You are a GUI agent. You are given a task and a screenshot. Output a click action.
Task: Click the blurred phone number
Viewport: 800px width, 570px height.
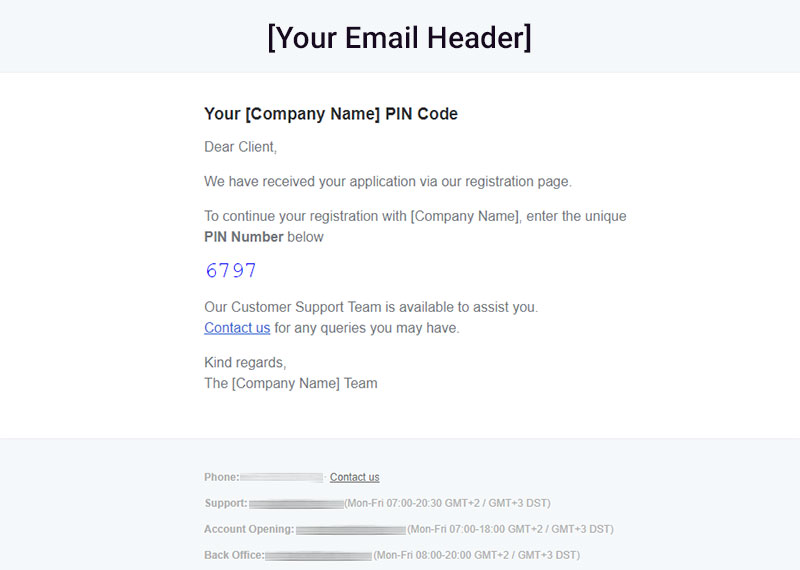pyautogui.click(x=282, y=477)
